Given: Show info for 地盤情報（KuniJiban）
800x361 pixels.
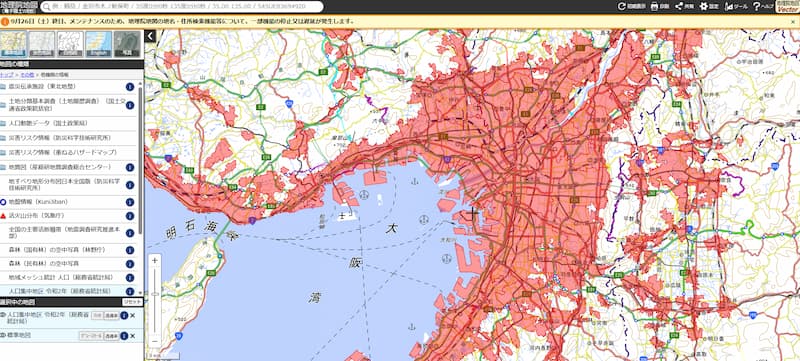Looking at the screenshot, I should 130,202.
